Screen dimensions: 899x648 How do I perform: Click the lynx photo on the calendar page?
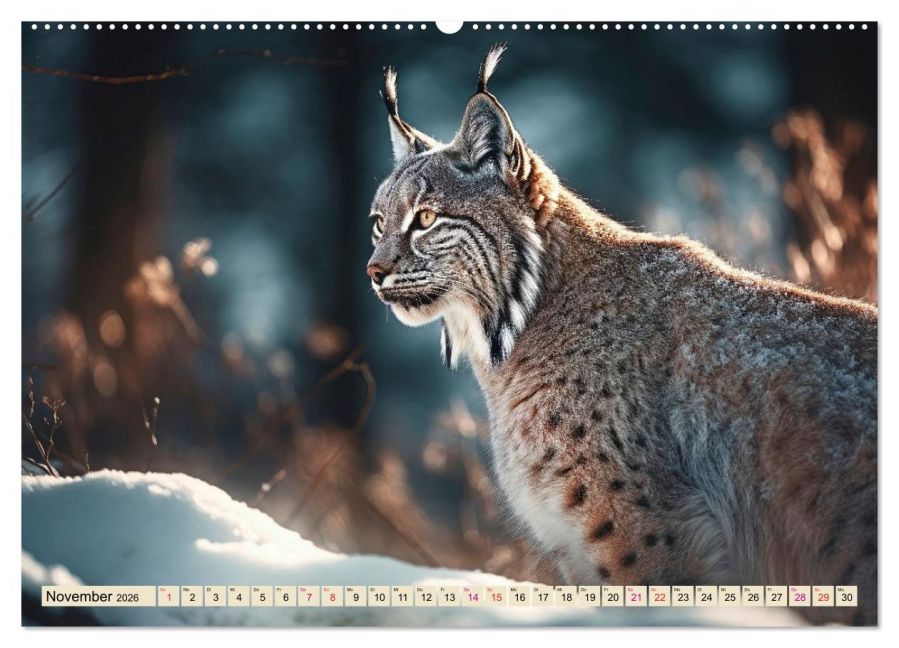450,324
